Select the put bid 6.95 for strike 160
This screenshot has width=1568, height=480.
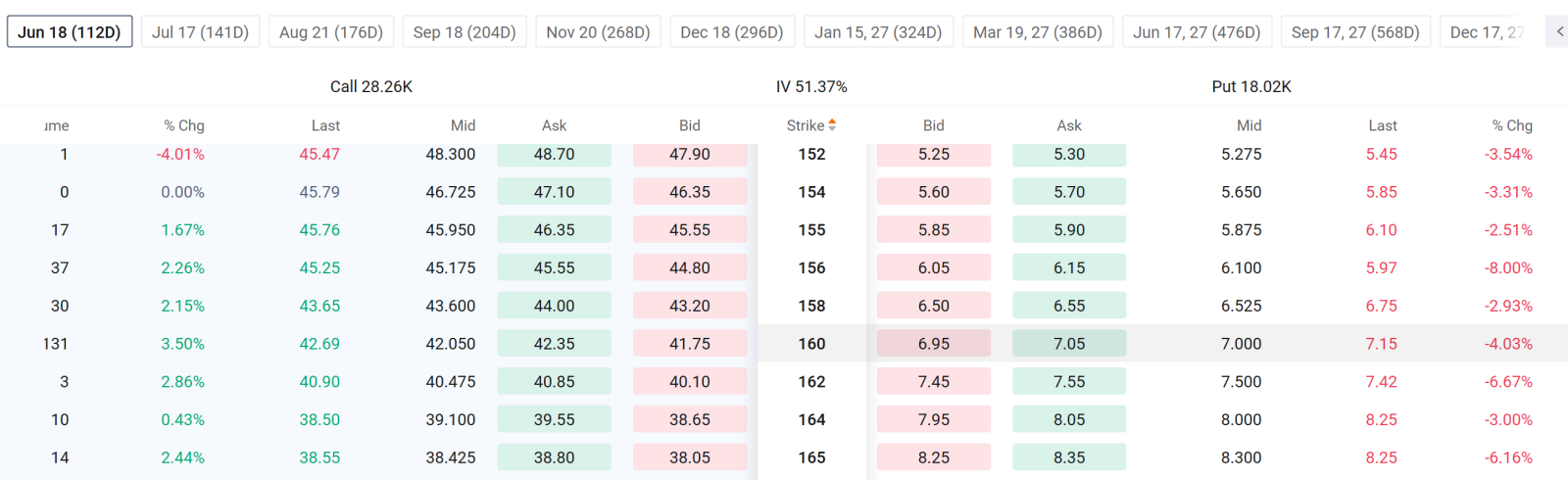click(x=934, y=344)
